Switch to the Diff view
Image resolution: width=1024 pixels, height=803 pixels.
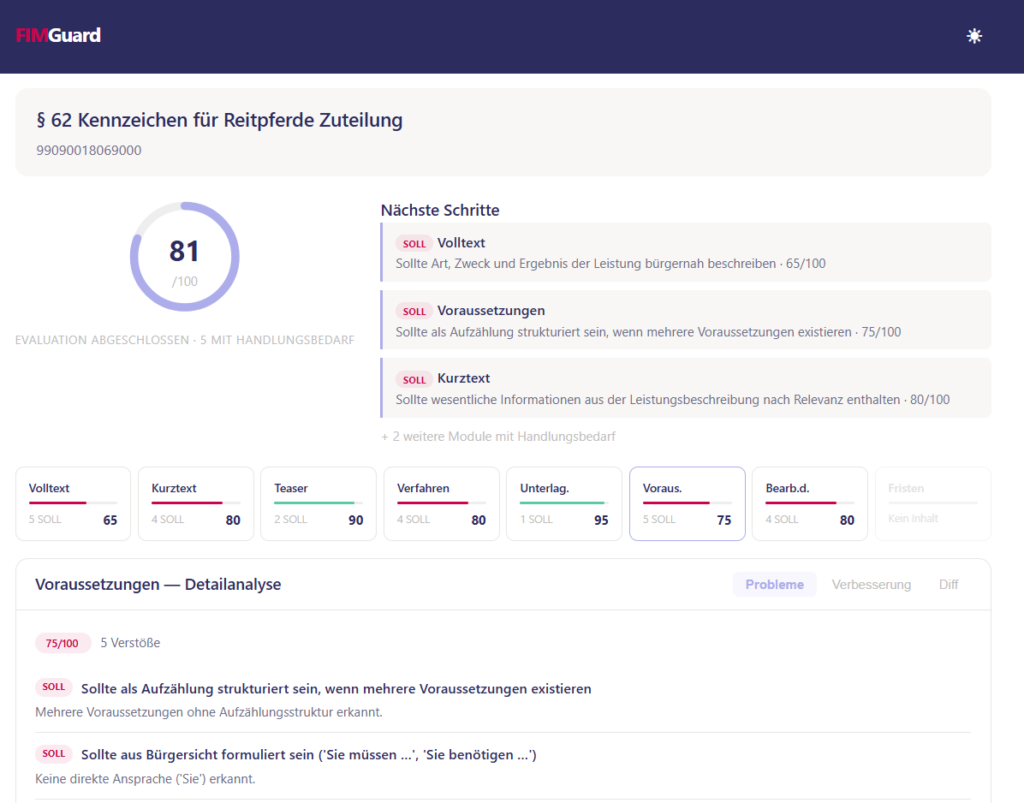(948, 584)
